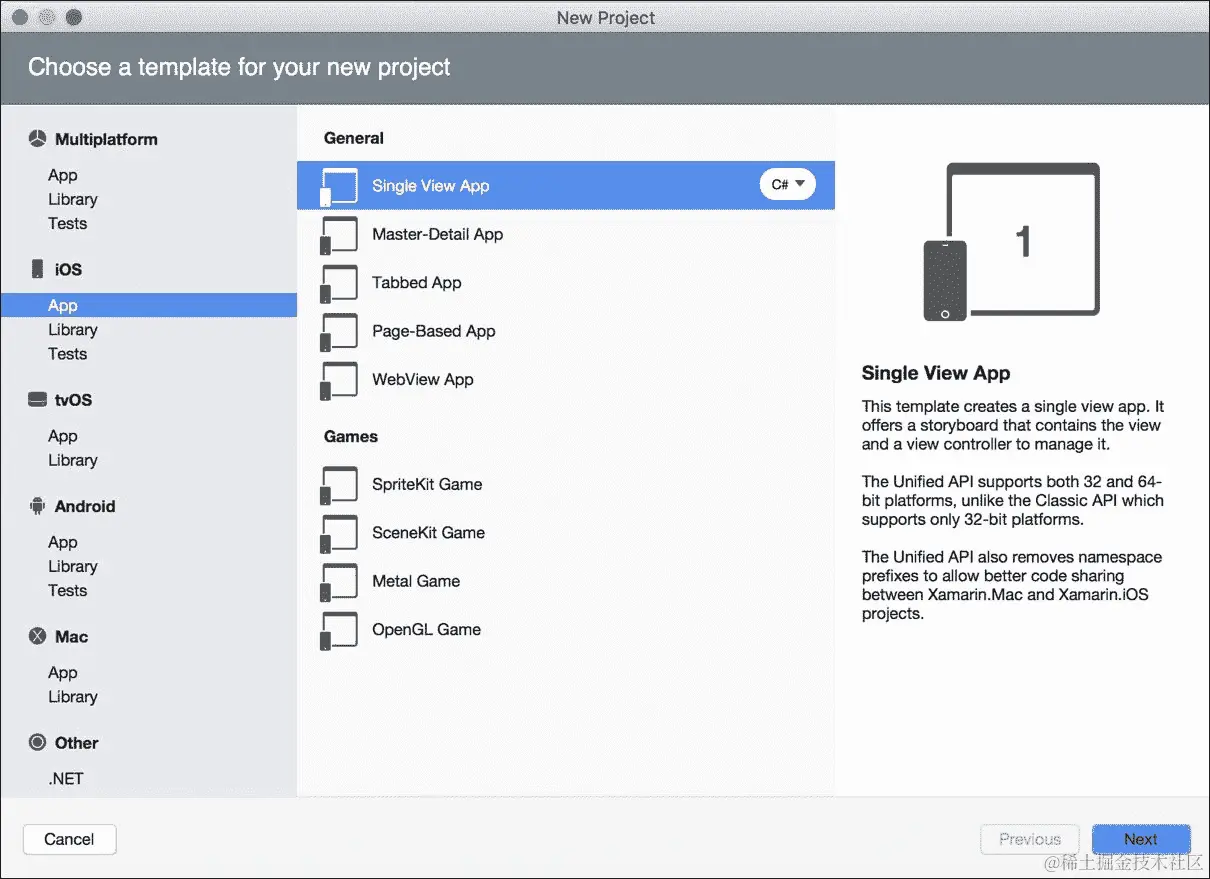This screenshot has height=879, width=1210.
Task: Click the Next button
Action: point(1141,839)
